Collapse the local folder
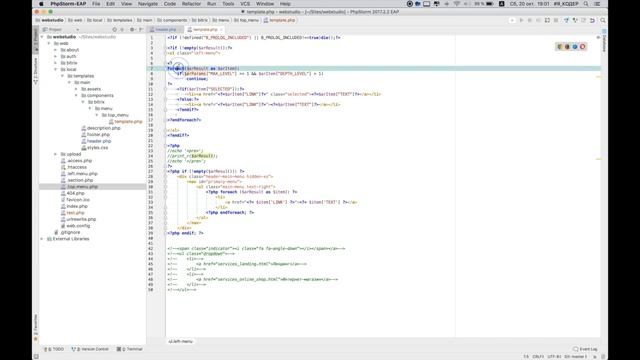640x360 pixels. pos(56,69)
